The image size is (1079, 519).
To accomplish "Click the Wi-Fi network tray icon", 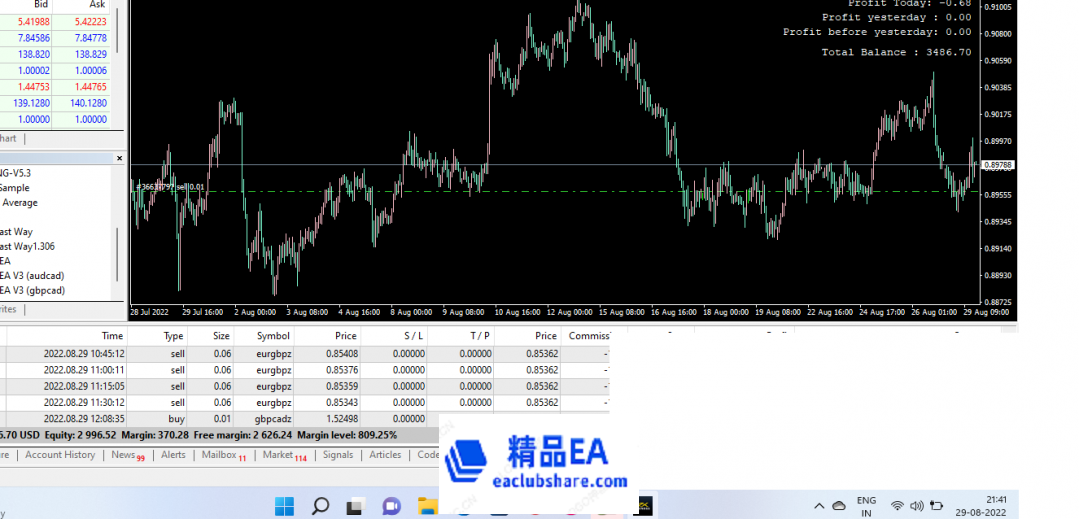I will click(x=897, y=506).
